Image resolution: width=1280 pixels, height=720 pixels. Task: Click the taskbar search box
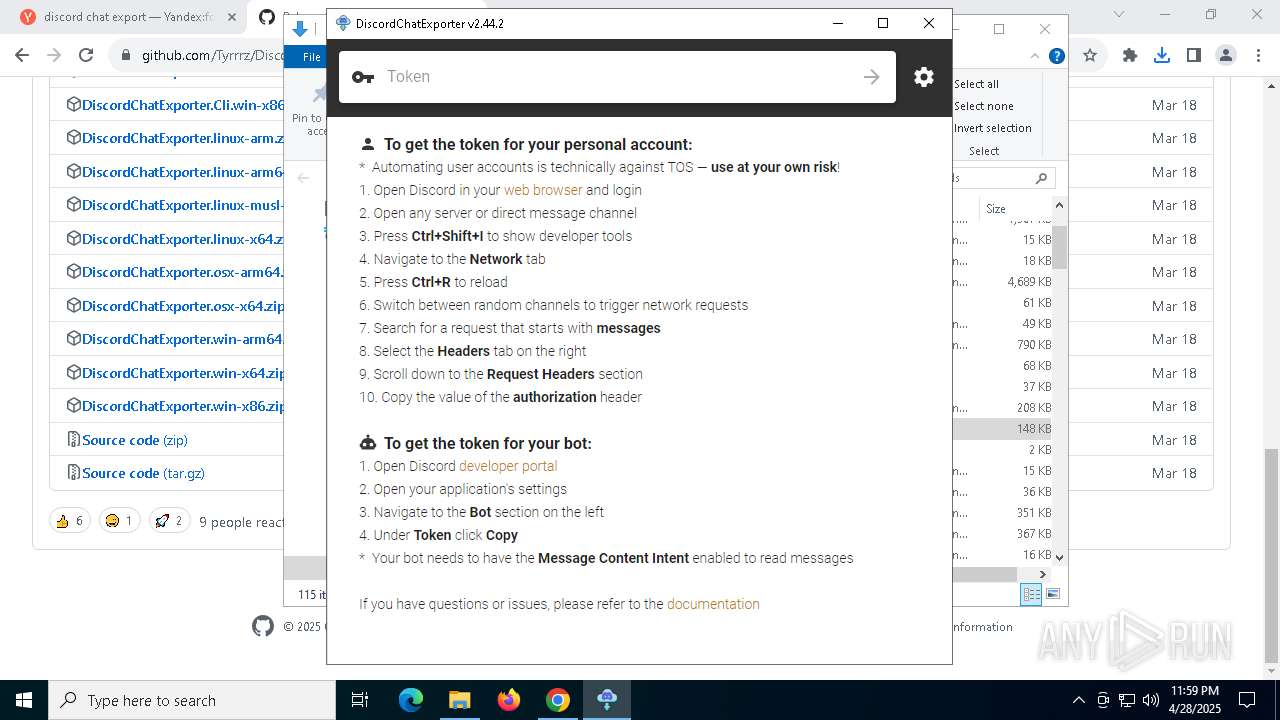pos(192,700)
